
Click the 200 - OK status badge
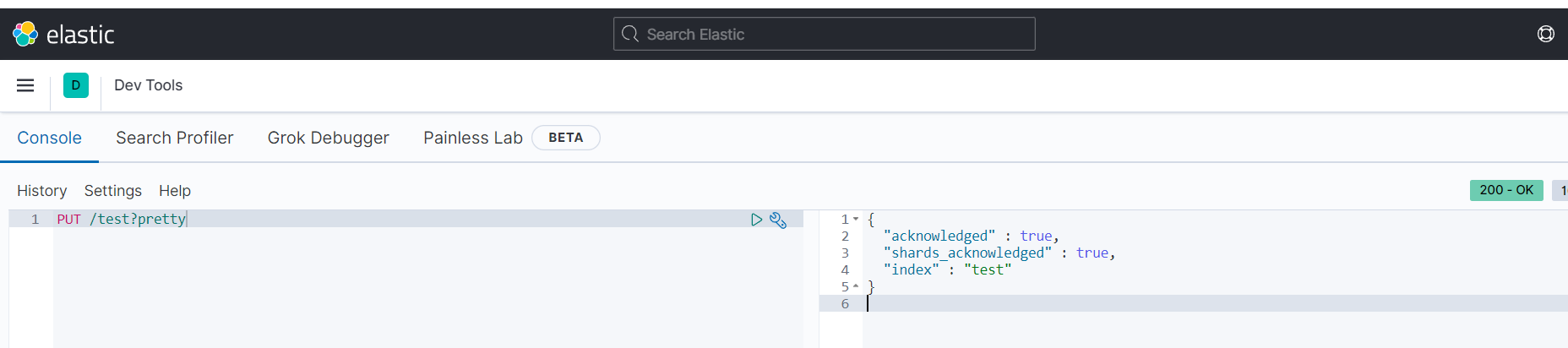tap(1505, 190)
